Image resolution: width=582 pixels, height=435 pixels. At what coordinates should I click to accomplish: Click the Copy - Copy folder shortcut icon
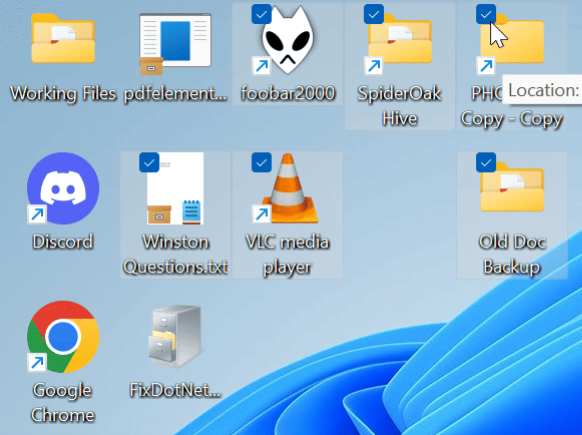click(512, 39)
